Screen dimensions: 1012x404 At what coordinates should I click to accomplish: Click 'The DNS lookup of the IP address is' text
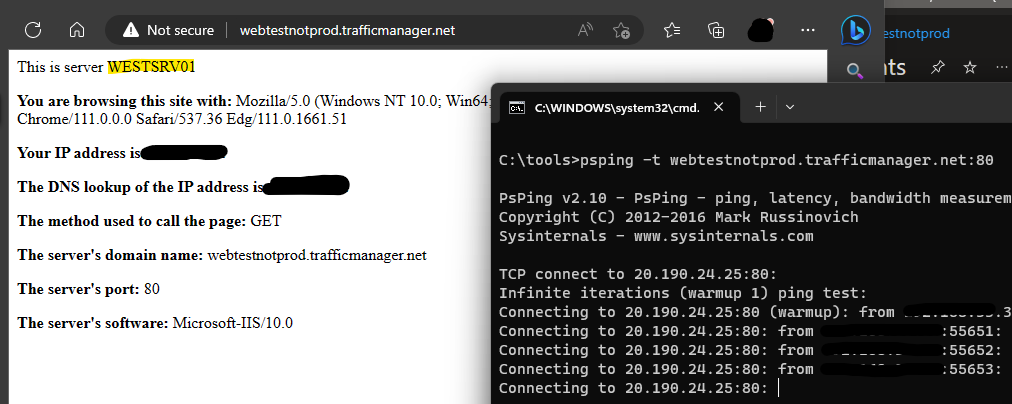click(x=141, y=187)
